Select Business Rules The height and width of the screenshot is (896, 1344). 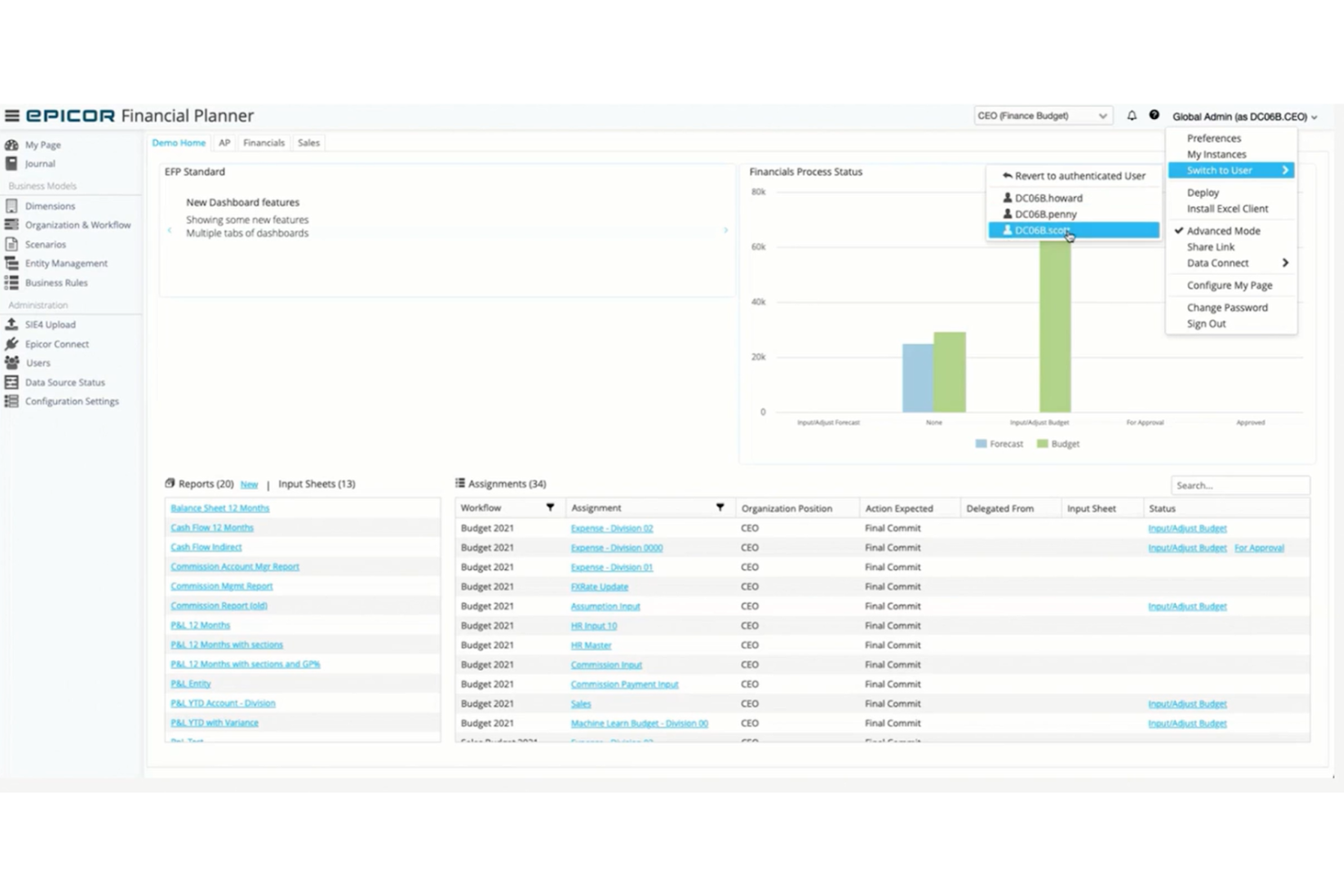click(x=55, y=282)
